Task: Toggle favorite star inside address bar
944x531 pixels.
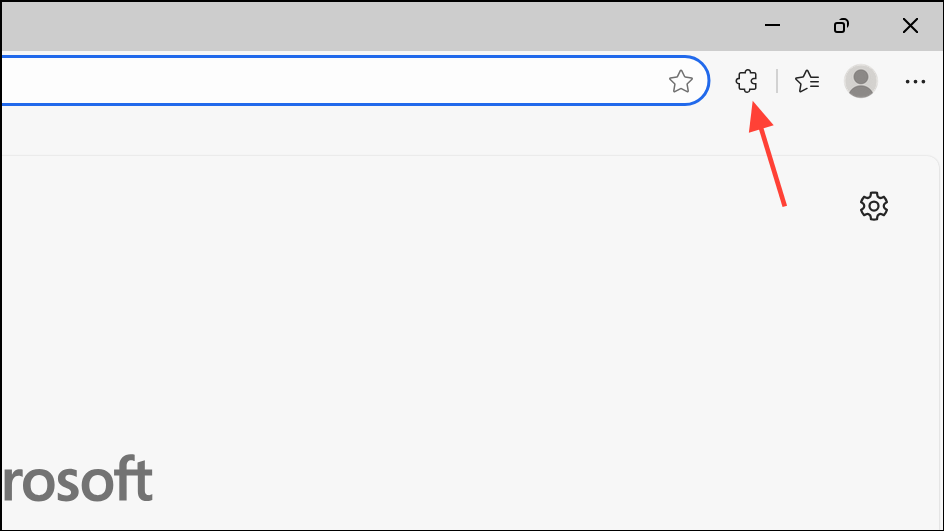Action: (680, 81)
